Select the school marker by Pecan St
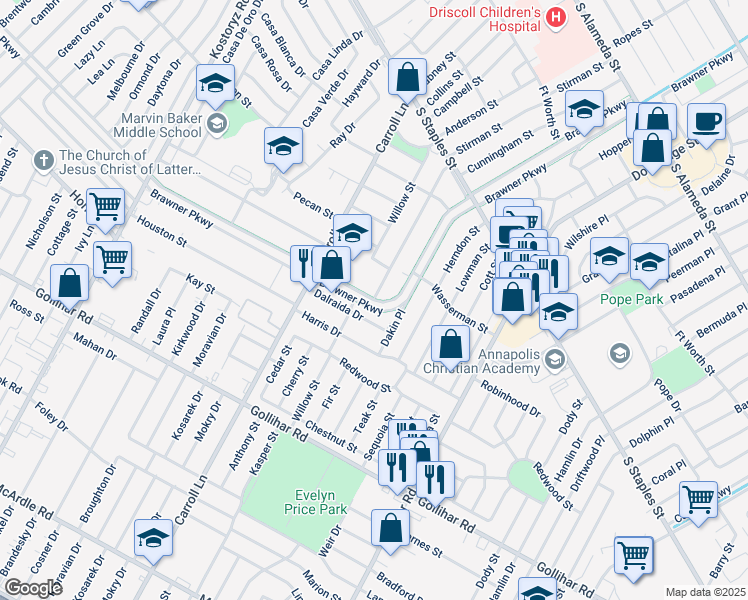Viewport: 748px width, 600px height. [353, 234]
